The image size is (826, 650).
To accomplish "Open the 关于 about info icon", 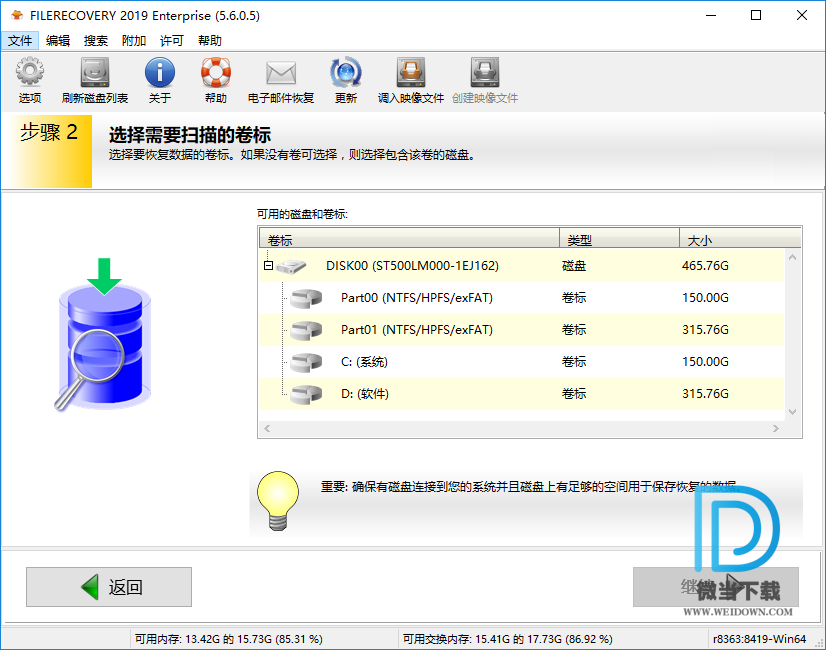I will [x=160, y=72].
